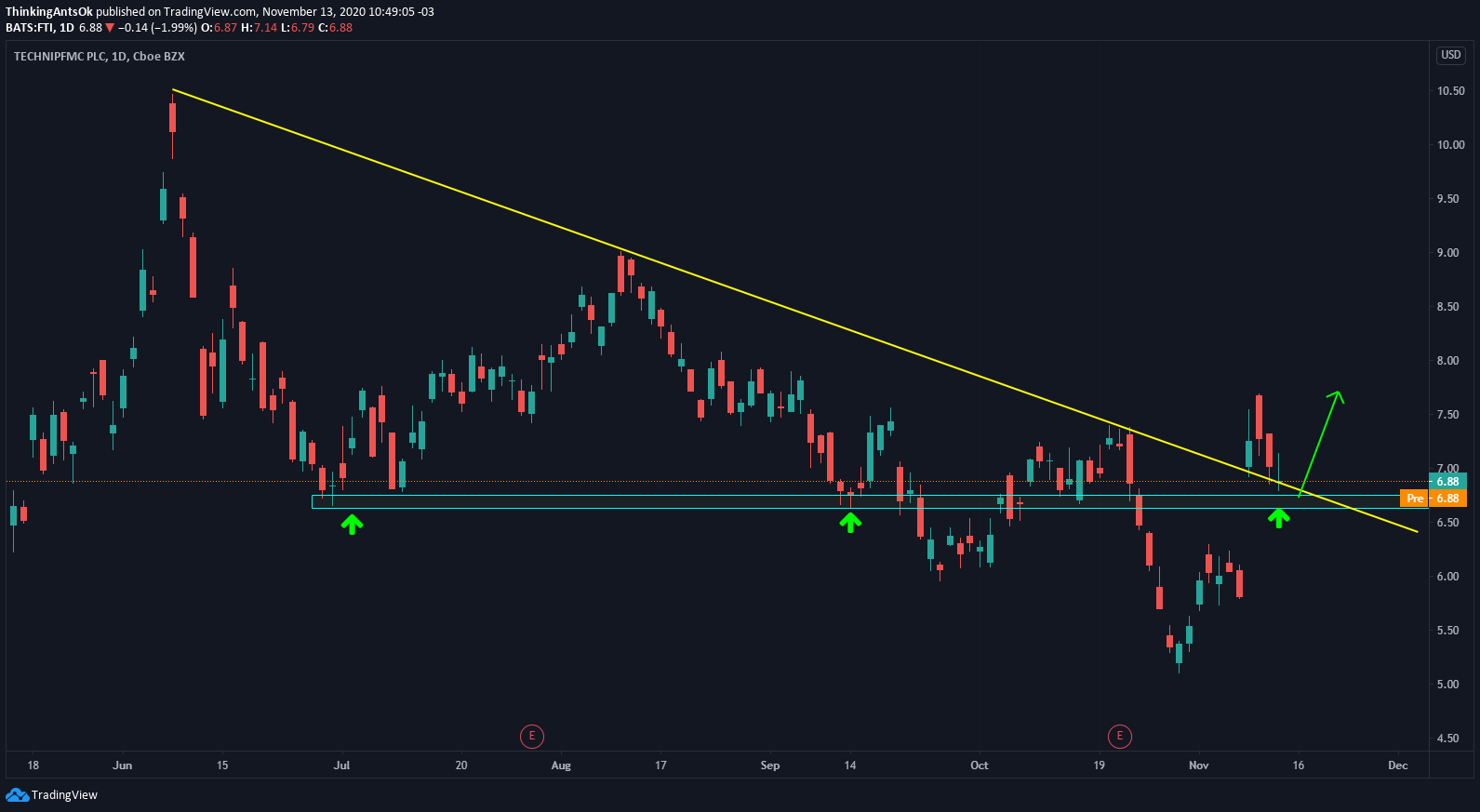Click the USD currency button
This screenshot has width=1480, height=812.
coord(1451,55)
